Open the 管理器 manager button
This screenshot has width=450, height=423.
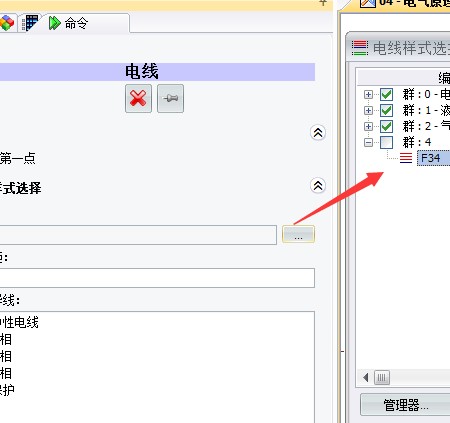[x=405, y=405]
